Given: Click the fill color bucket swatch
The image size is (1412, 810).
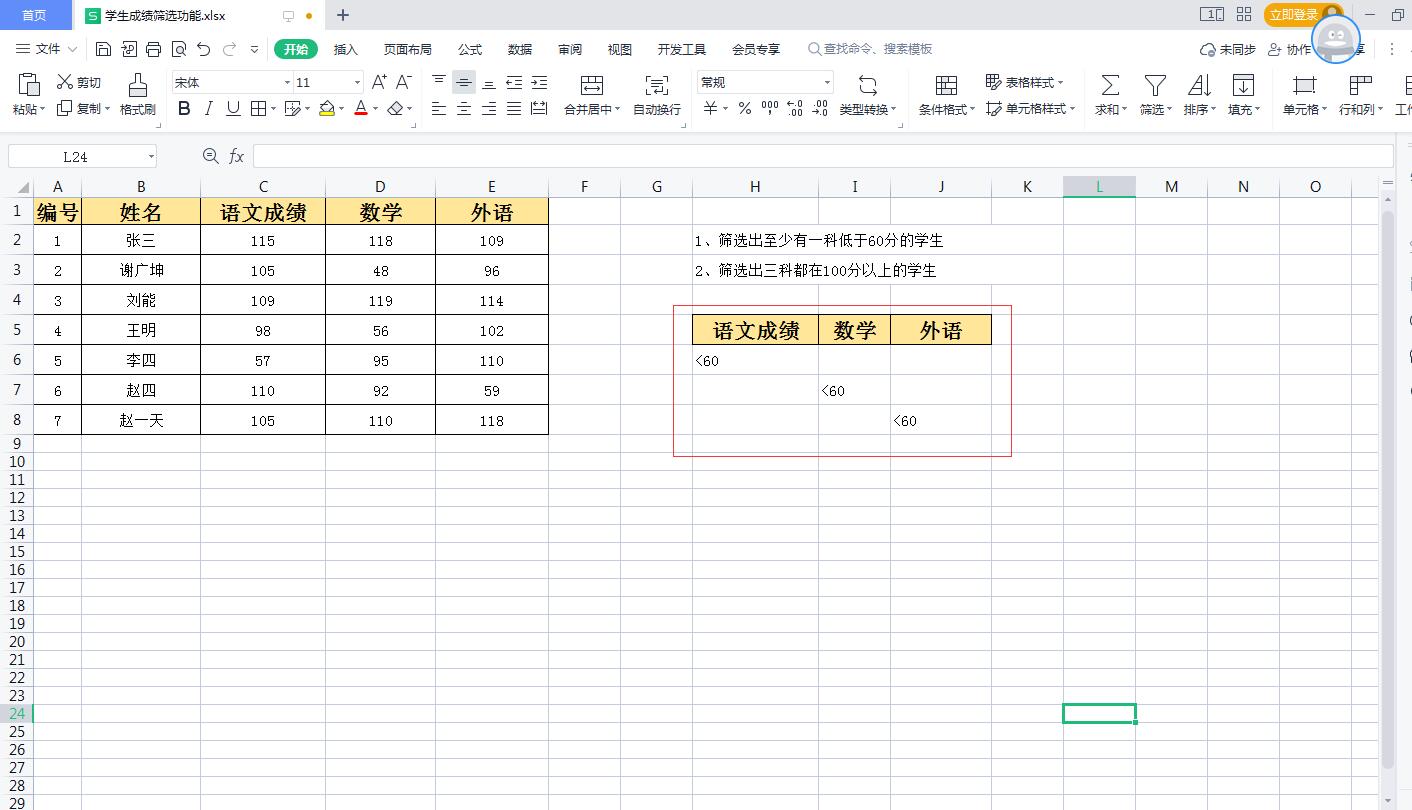Looking at the screenshot, I should (x=327, y=109).
